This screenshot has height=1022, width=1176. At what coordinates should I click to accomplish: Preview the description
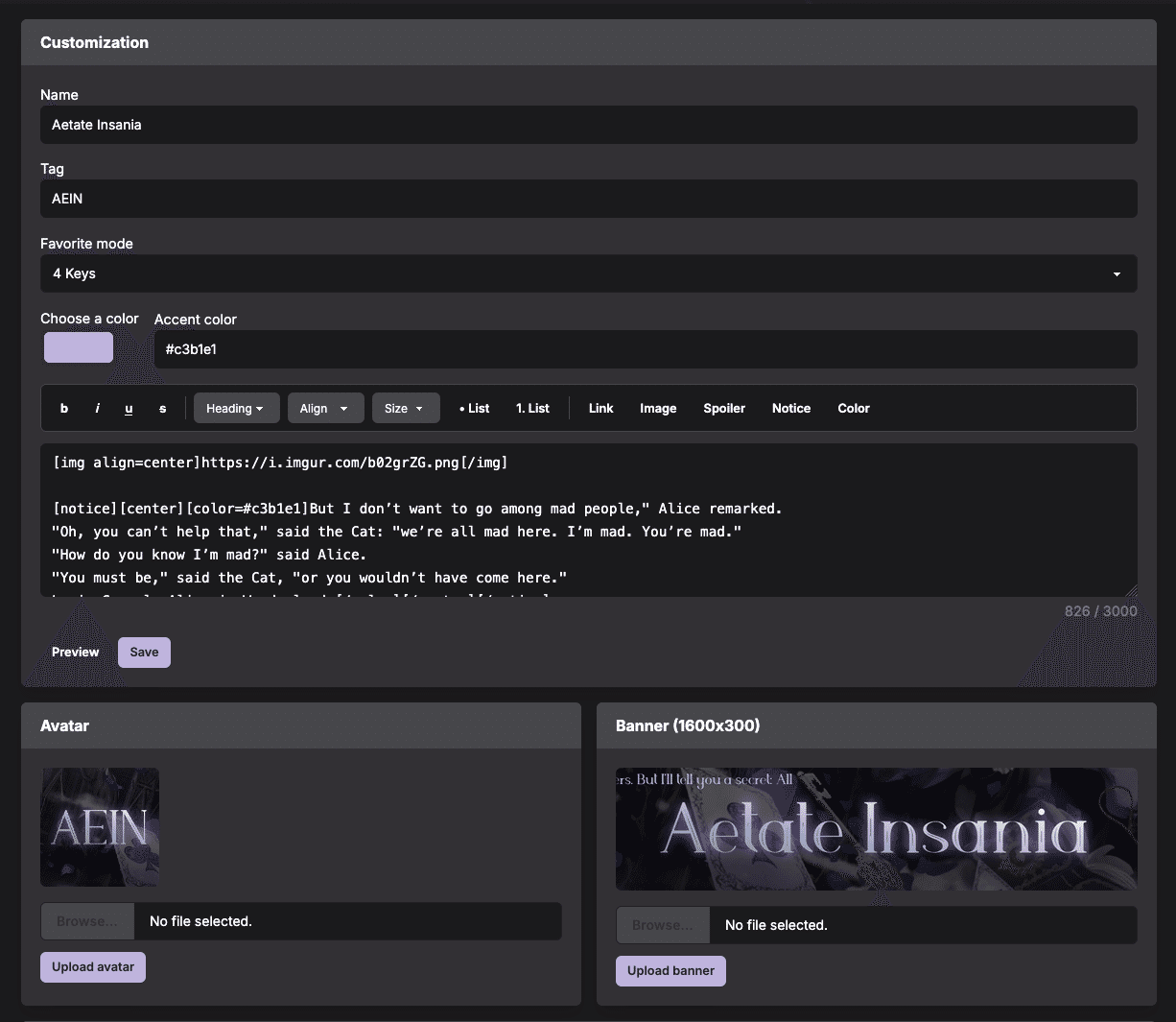coord(76,652)
